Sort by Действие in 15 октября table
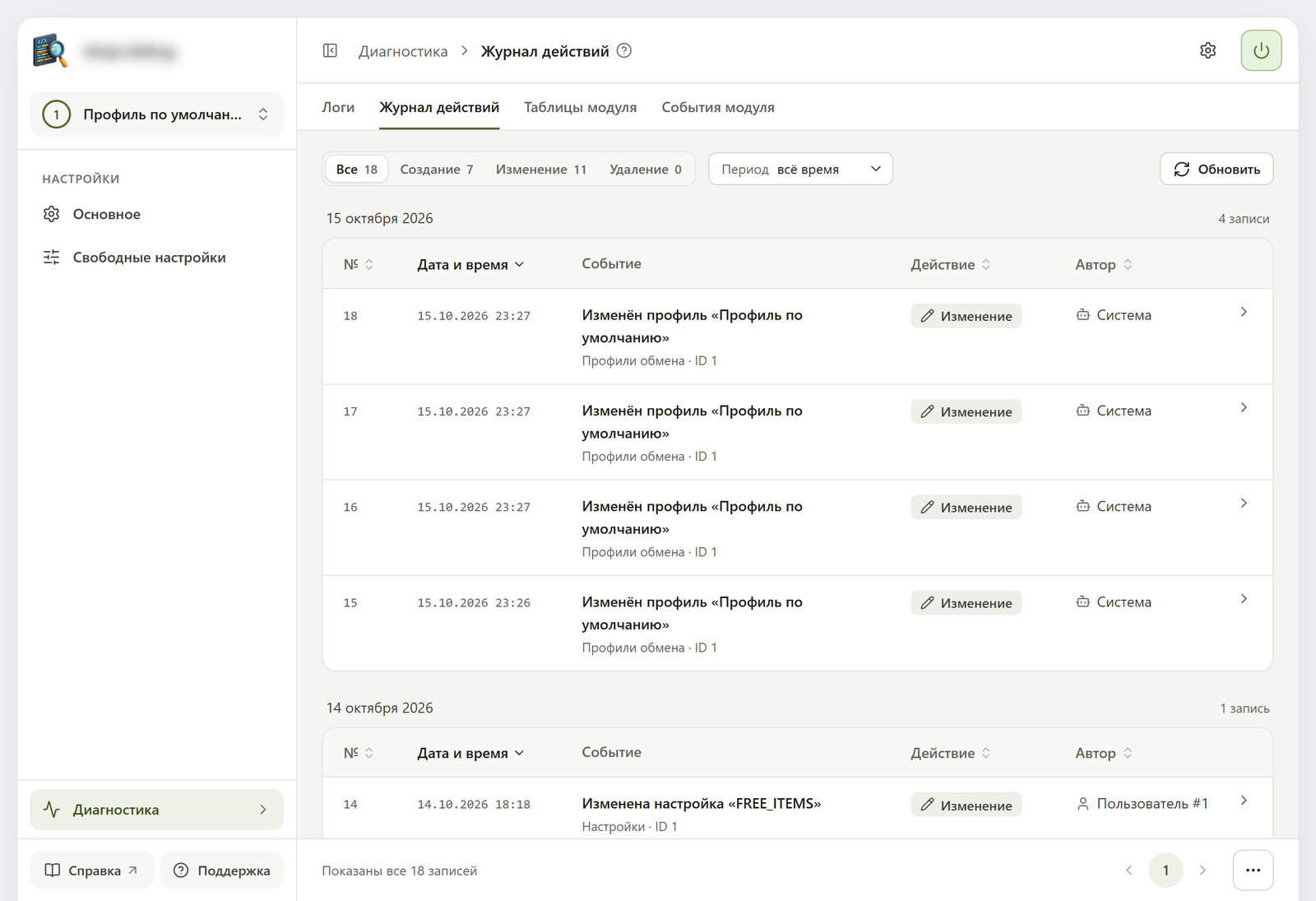Viewport: 1316px width, 901px height. (x=951, y=265)
